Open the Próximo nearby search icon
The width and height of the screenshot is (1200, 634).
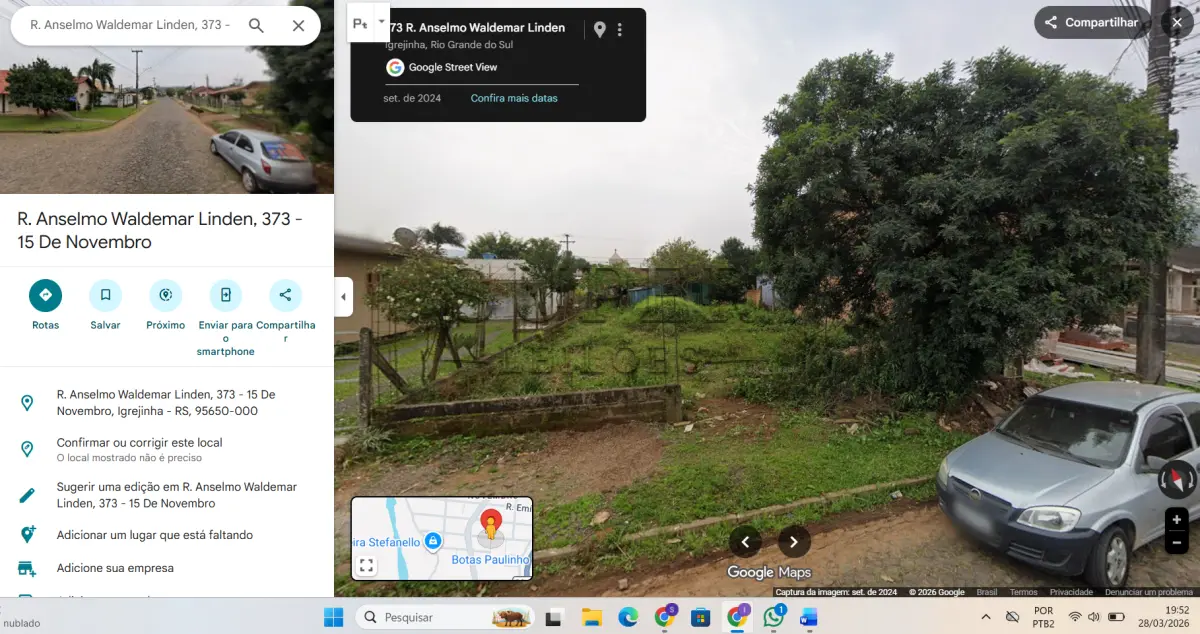[165, 295]
